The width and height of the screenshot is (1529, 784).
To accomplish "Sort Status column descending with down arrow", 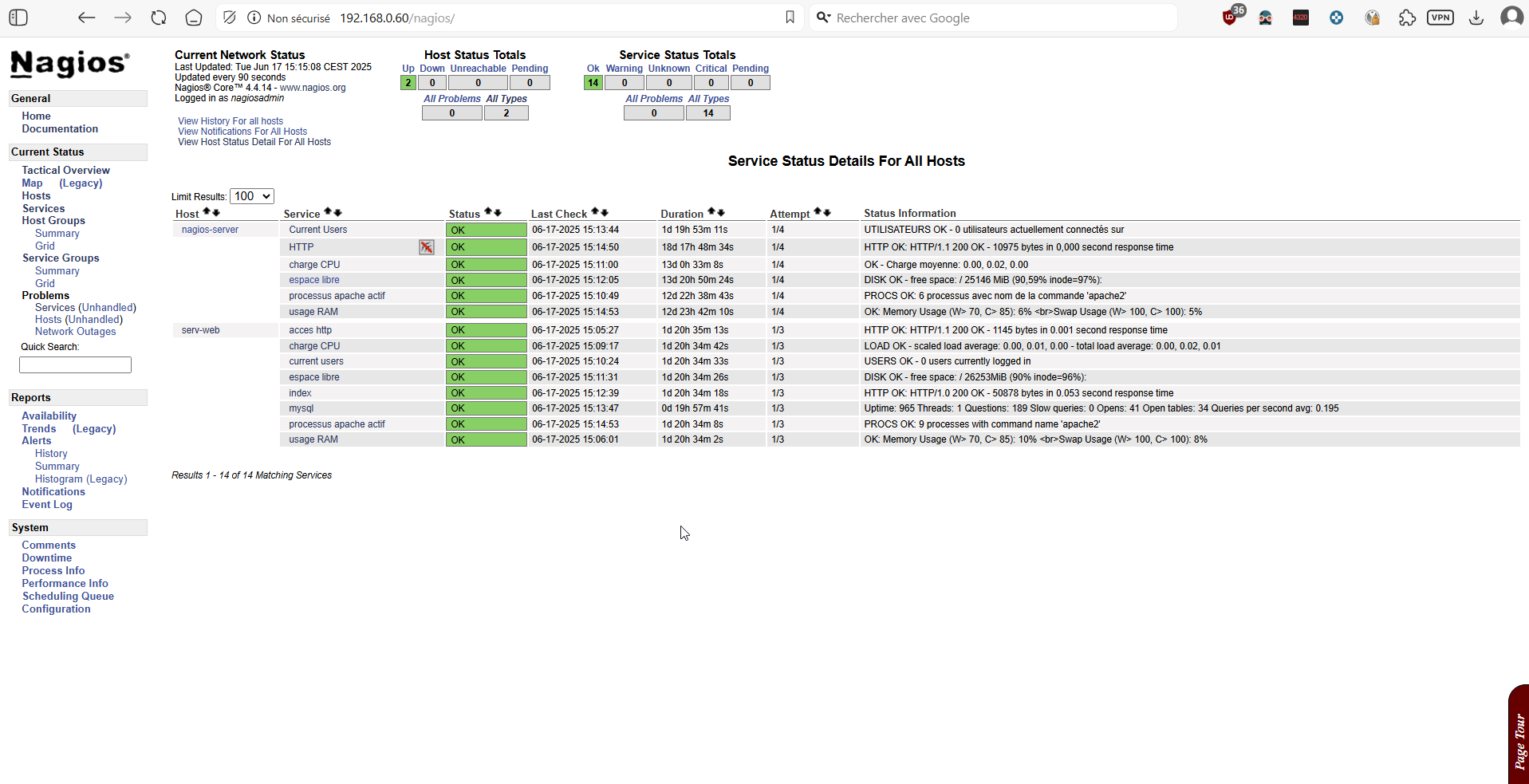I will 498,212.
